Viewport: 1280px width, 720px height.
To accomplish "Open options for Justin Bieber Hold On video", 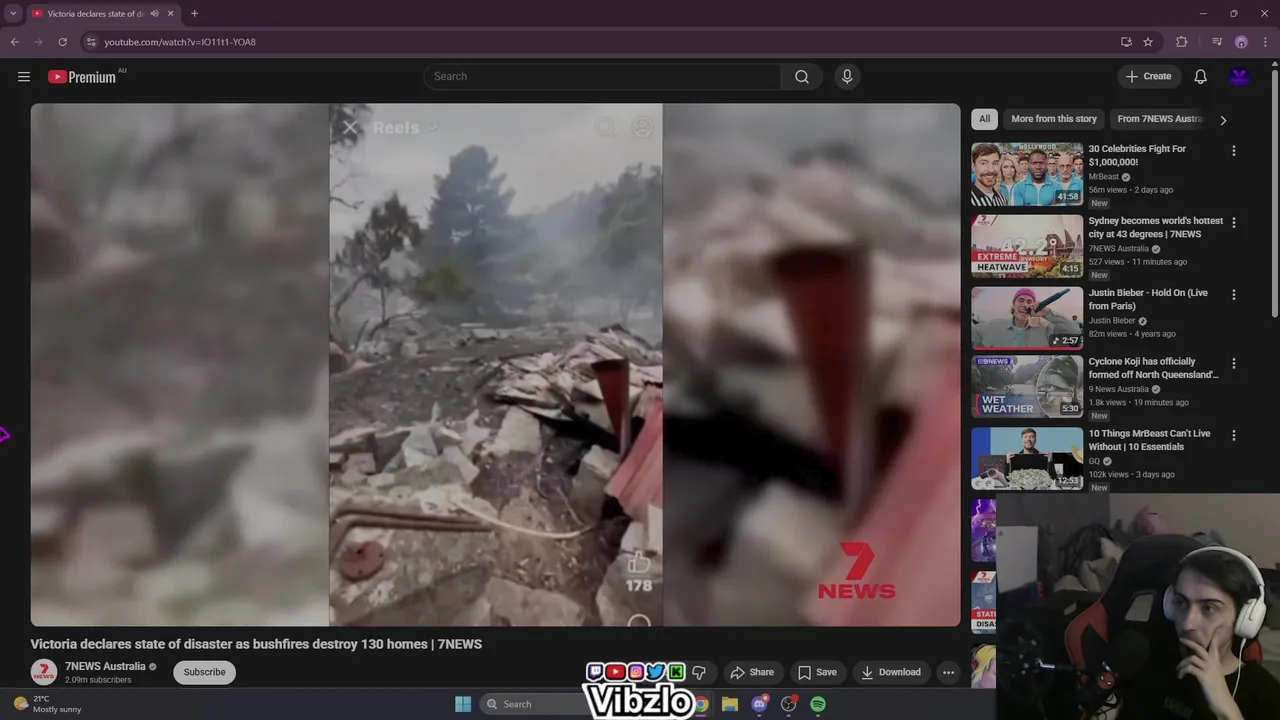I will 1233,295.
